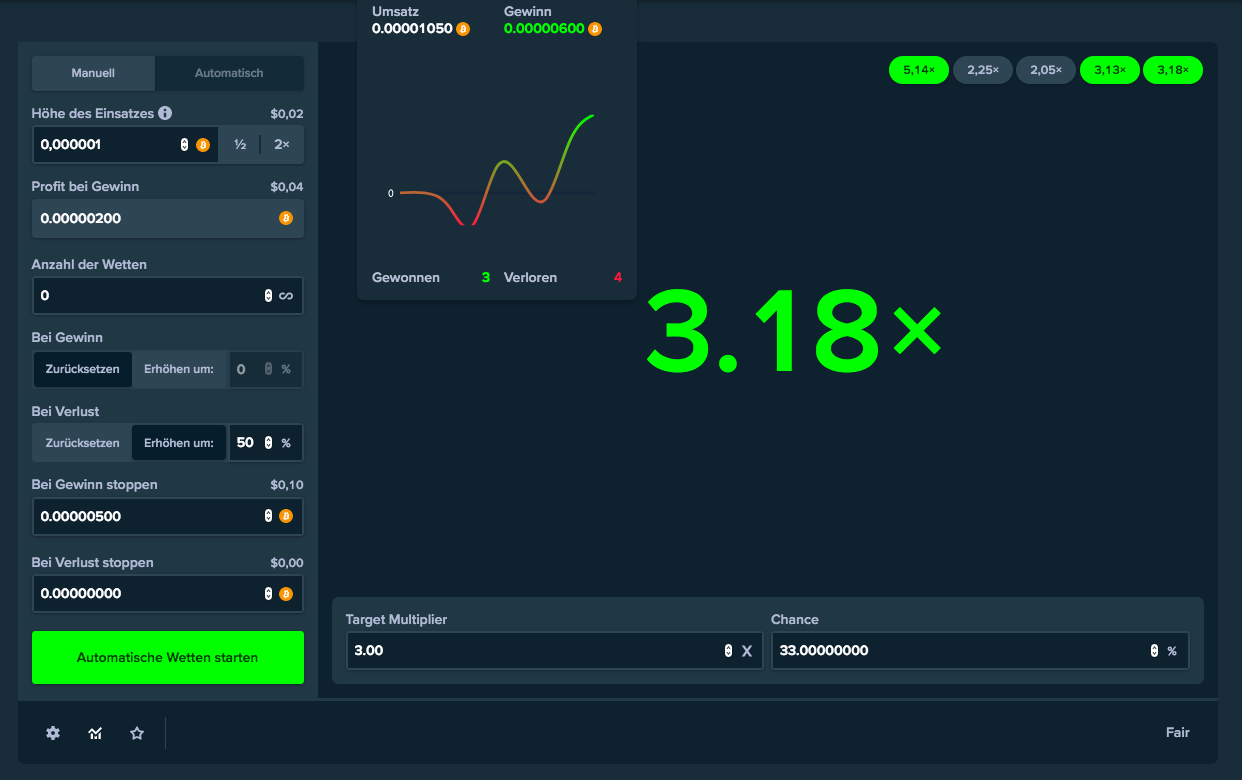This screenshot has width=1242, height=780.
Task: Click the infinity icon in Anzahl der Wetten
Action: [286, 296]
